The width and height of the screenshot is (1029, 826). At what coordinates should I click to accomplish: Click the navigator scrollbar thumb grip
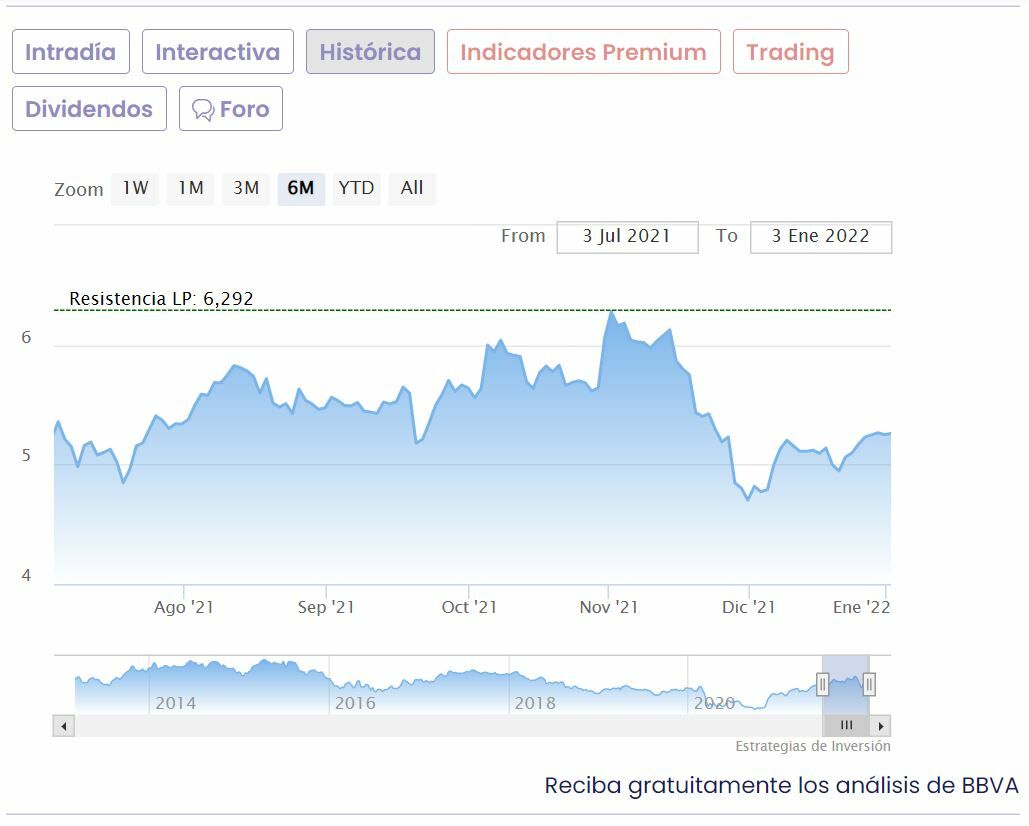[846, 726]
